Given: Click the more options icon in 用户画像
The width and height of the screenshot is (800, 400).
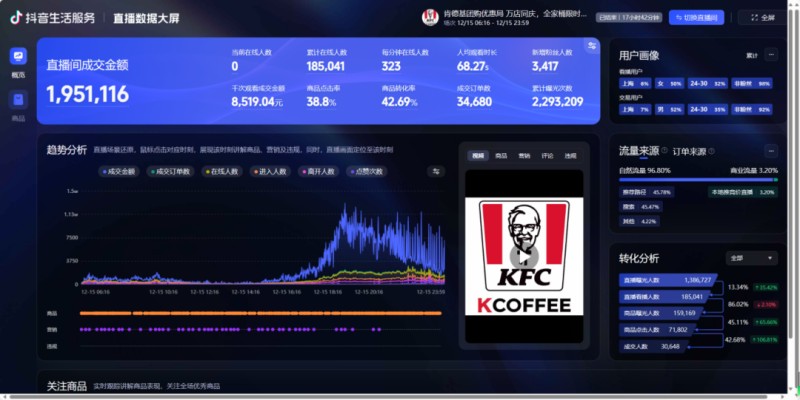Looking at the screenshot, I should point(771,54).
